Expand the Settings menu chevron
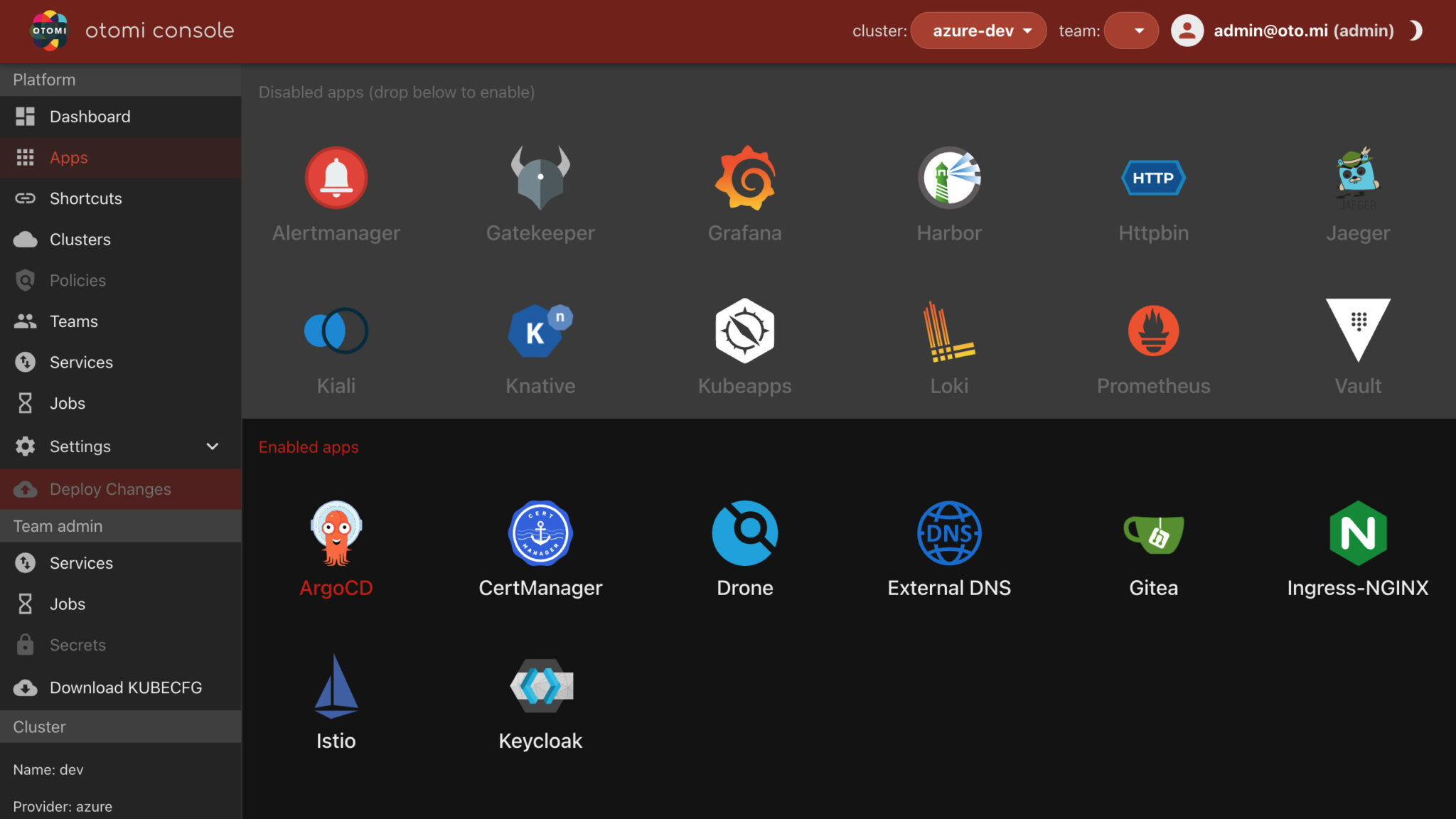The image size is (1456, 819). [212, 446]
